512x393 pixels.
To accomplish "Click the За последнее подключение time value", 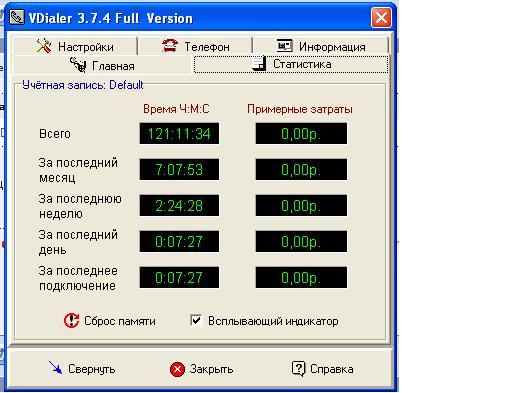I will tap(179, 277).
